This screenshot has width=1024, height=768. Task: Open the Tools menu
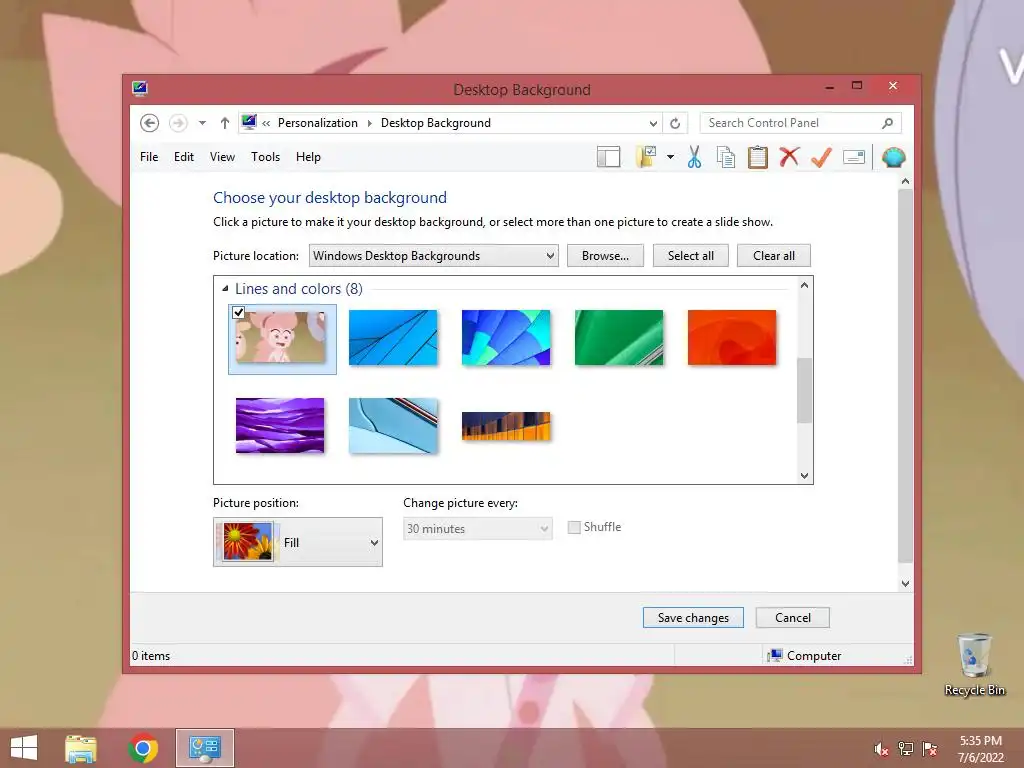pyautogui.click(x=265, y=157)
